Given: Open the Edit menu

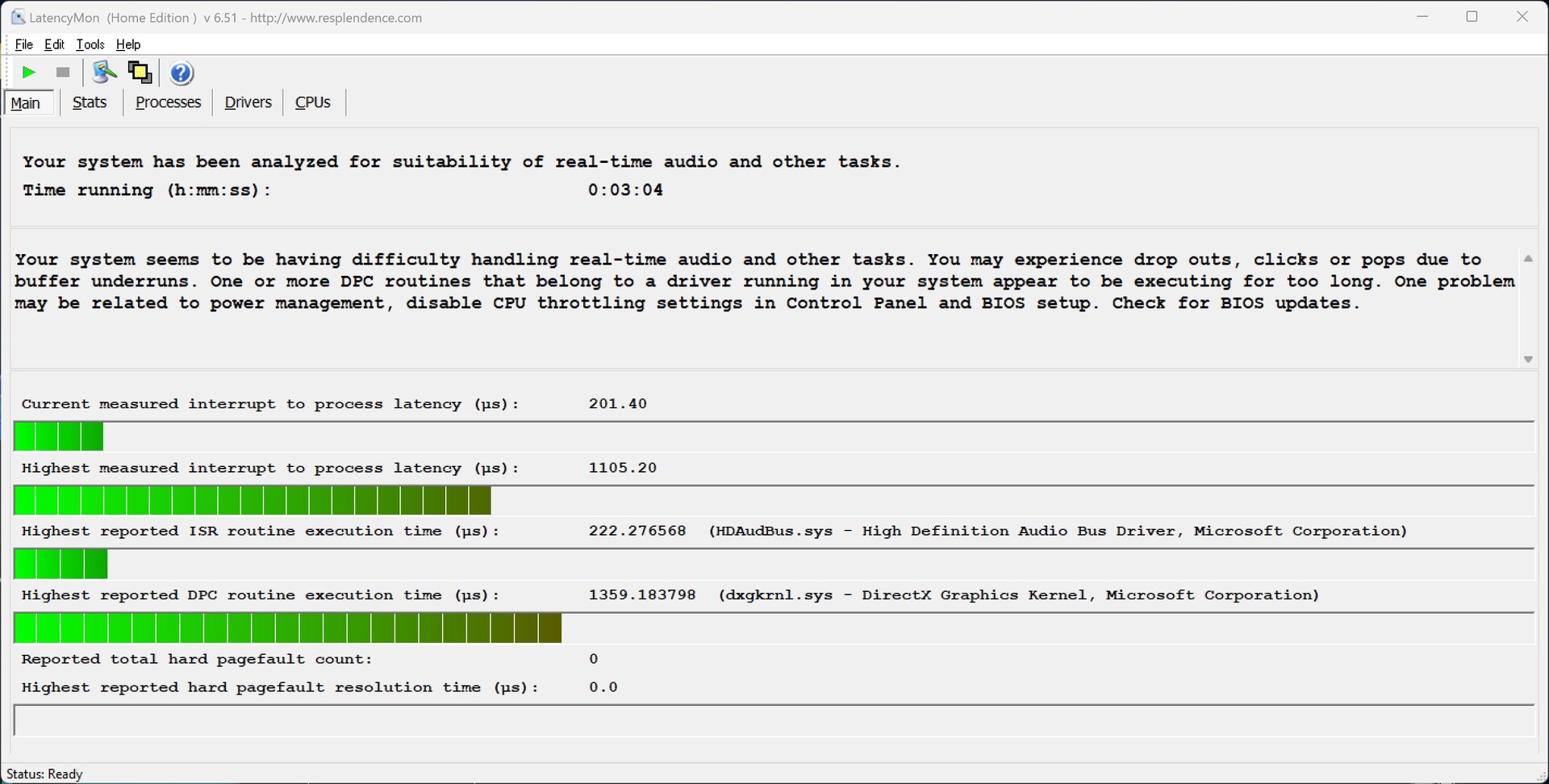Looking at the screenshot, I should (55, 44).
